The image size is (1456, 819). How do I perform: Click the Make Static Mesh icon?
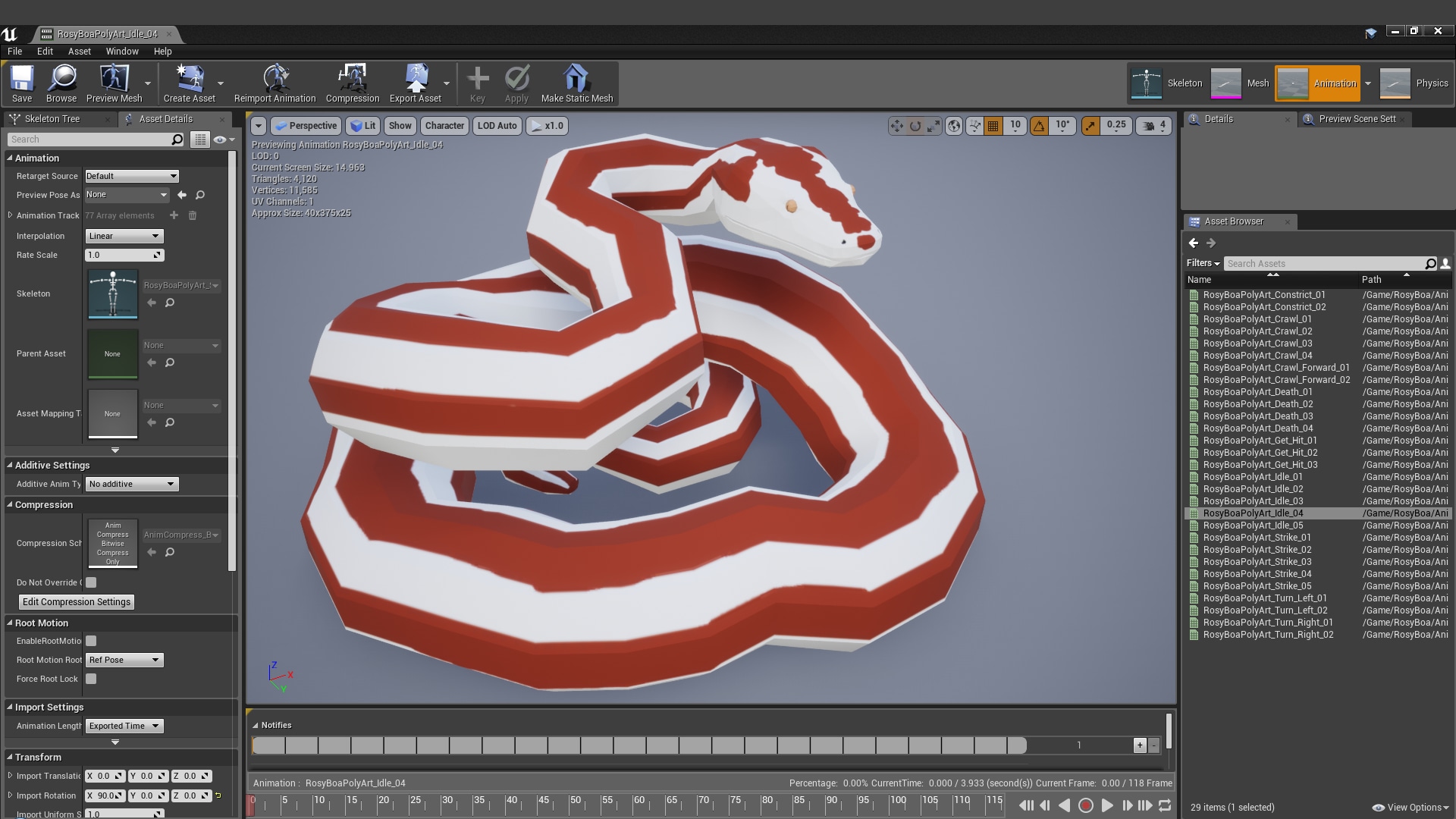[576, 80]
